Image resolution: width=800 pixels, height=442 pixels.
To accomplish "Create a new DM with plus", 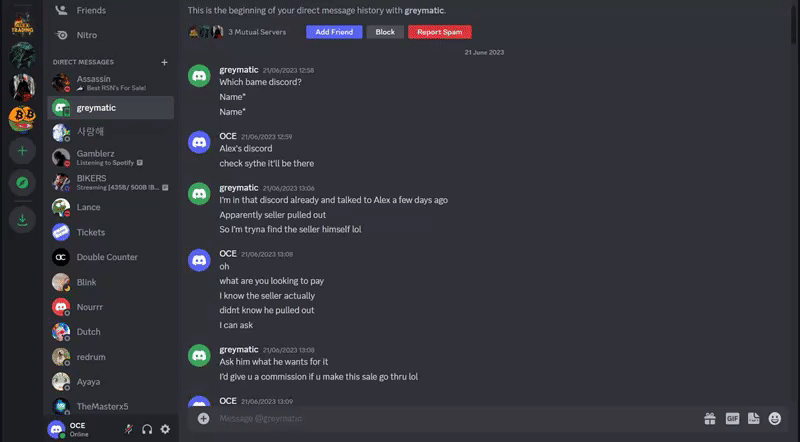I will (x=164, y=62).
